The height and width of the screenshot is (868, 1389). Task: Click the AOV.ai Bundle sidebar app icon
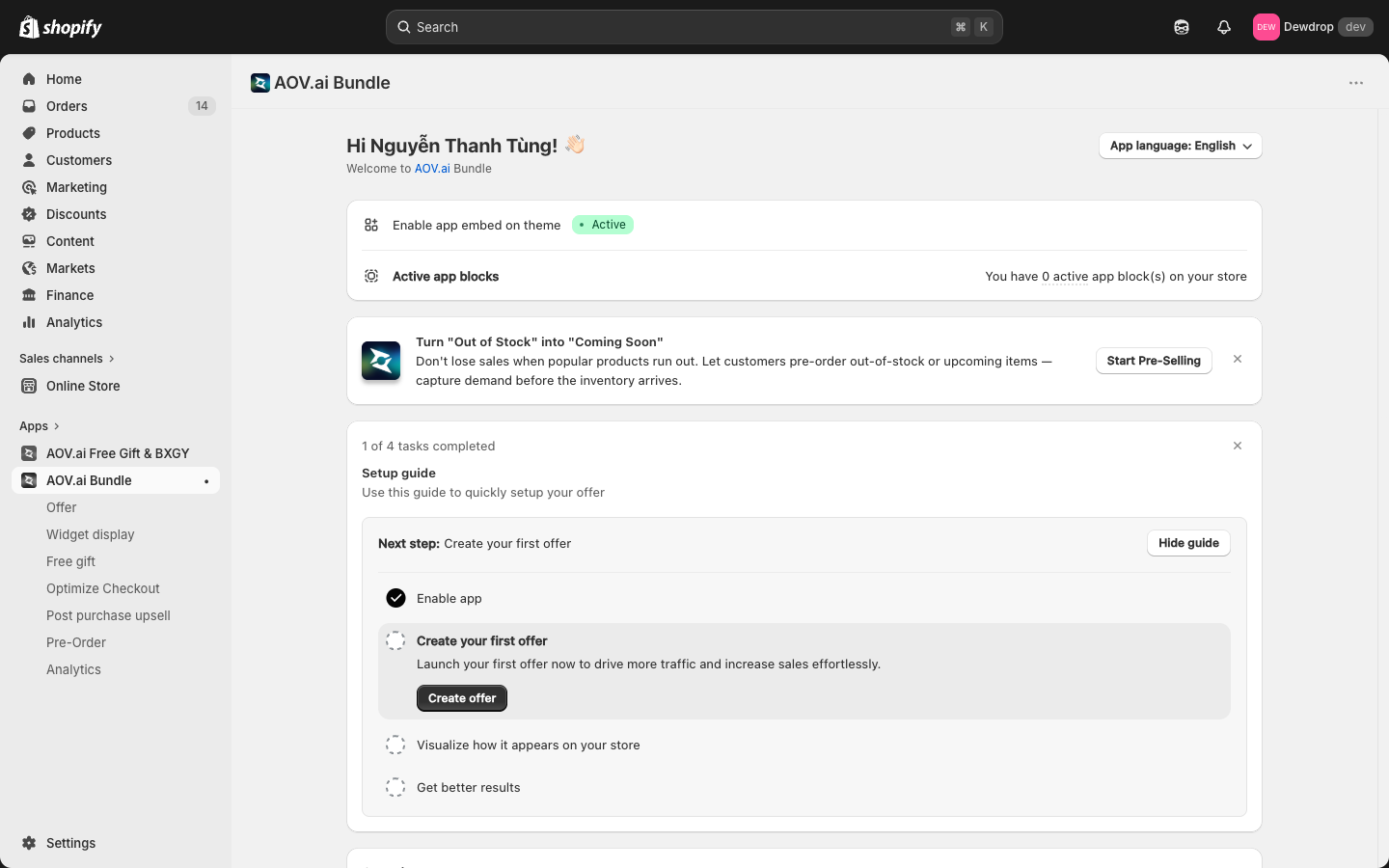tap(29, 480)
